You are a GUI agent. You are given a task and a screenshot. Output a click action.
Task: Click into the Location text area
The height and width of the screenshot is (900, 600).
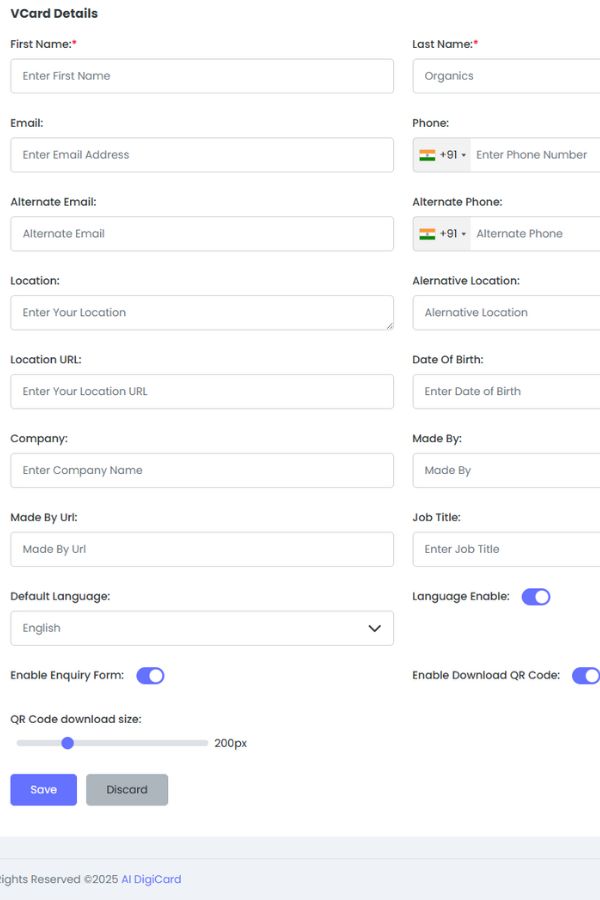[x=202, y=312]
